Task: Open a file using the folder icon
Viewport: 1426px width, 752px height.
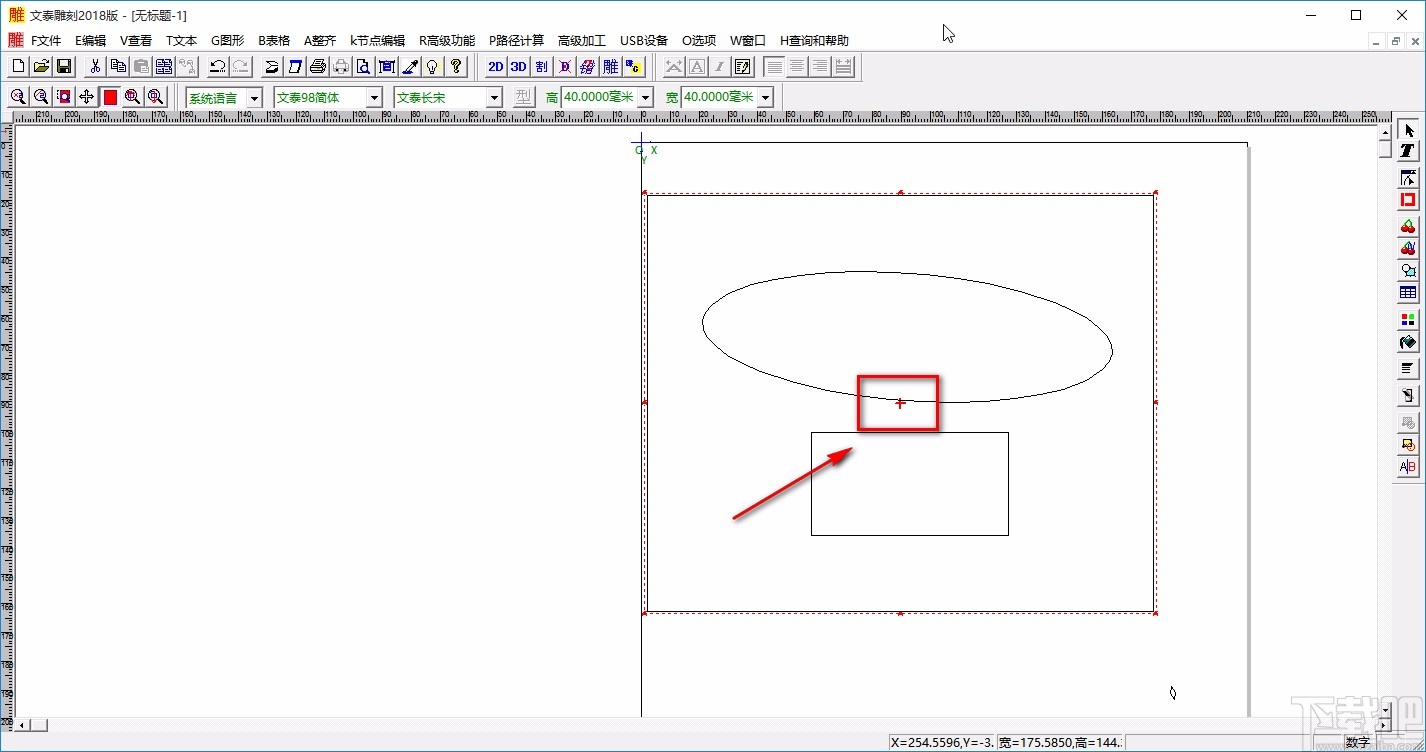Action: click(41, 67)
